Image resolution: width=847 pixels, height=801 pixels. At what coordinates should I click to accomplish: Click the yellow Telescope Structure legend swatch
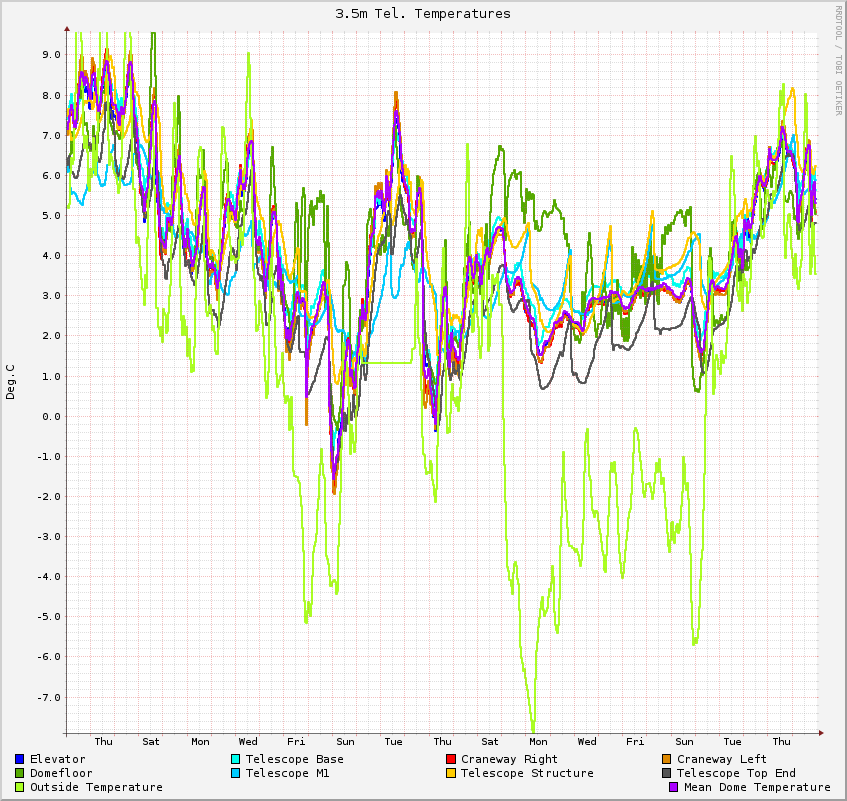(451, 773)
